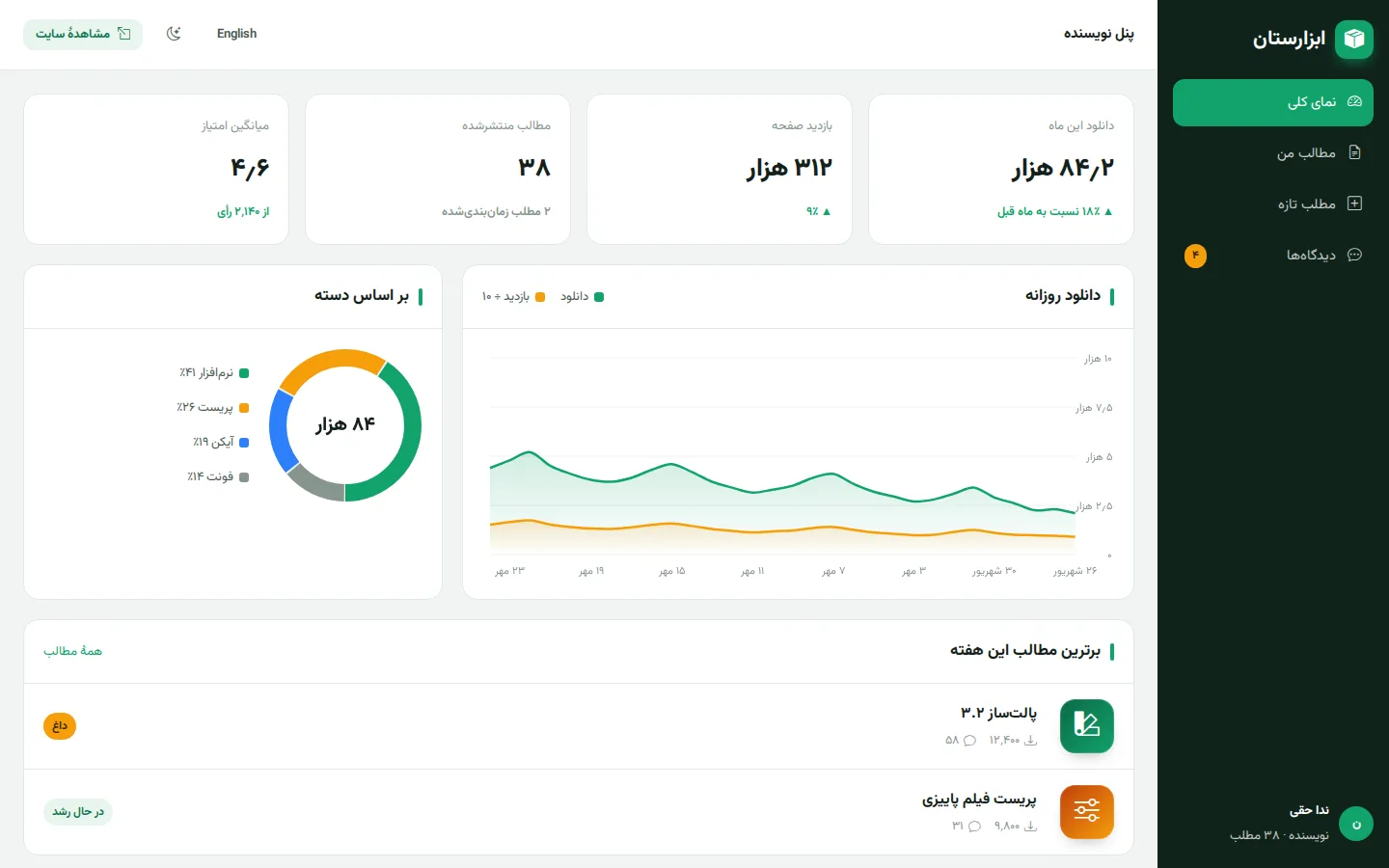Viewport: 1389px width, 868px height.
Task: Click the ۸۴ هزار donut center label
Action: coord(345,424)
